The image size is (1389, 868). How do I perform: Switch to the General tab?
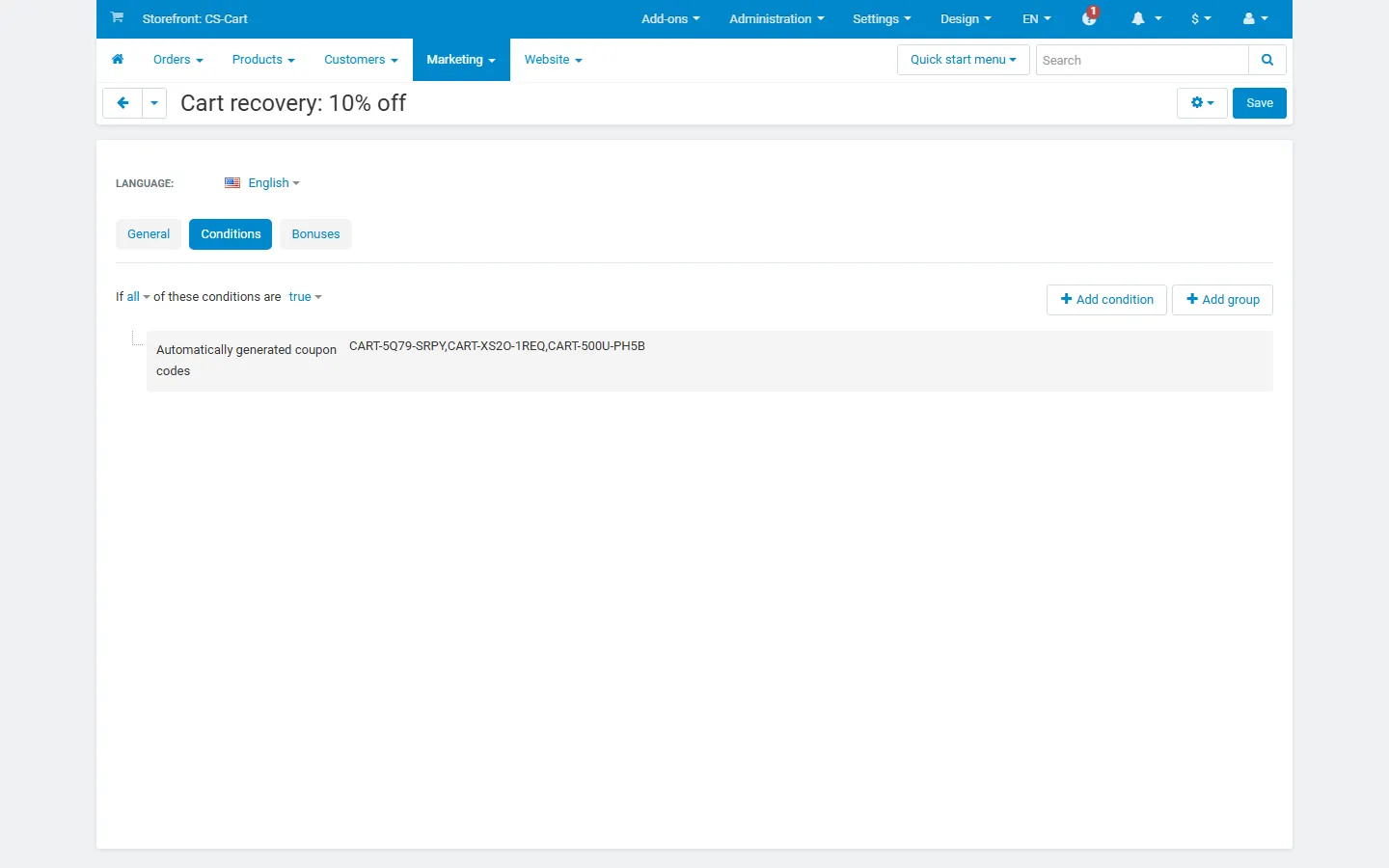click(149, 234)
